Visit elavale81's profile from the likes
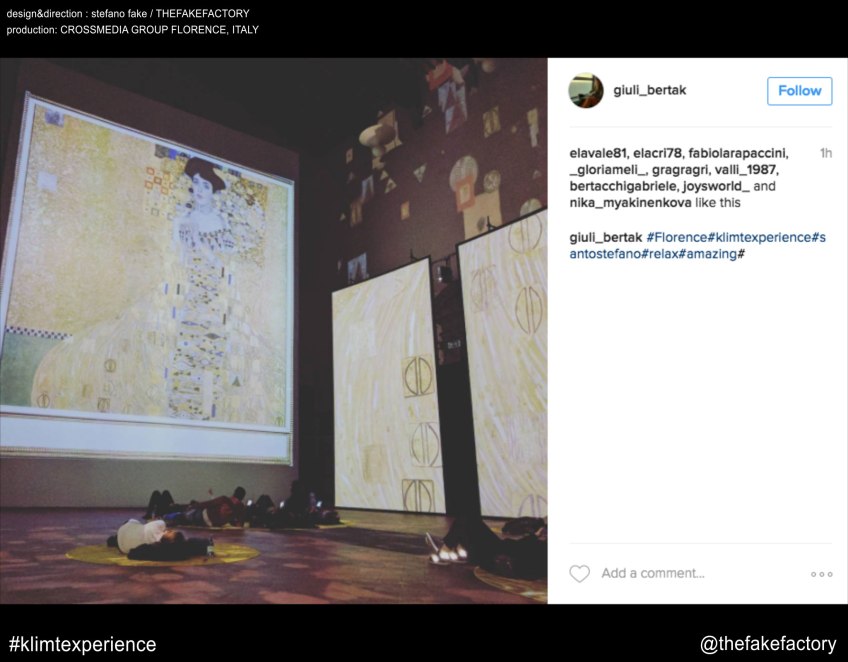This screenshot has width=848, height=662. click(x=597, y=153)
